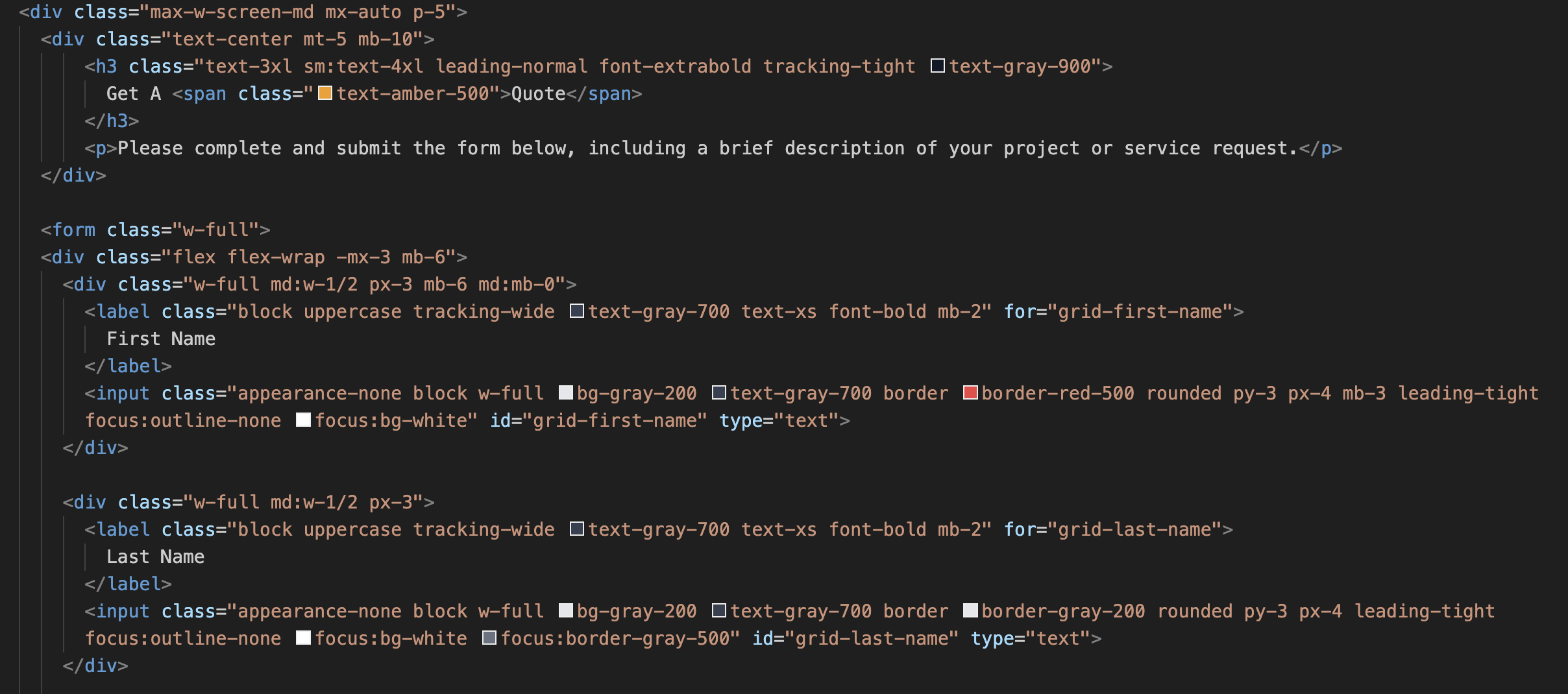Screen dimensions: 1568x694
Task: Click the opening form tag
Action: pos(156,230)
